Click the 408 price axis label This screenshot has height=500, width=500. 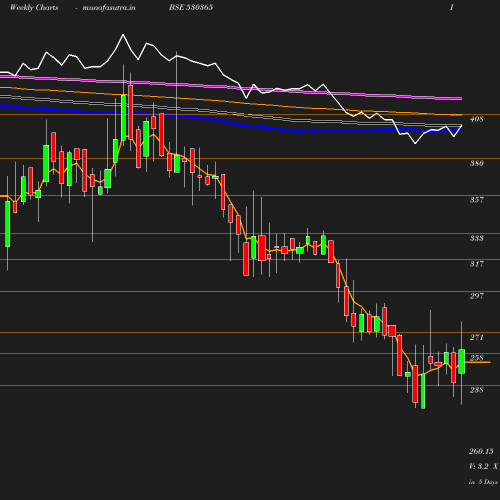point(476,119)
